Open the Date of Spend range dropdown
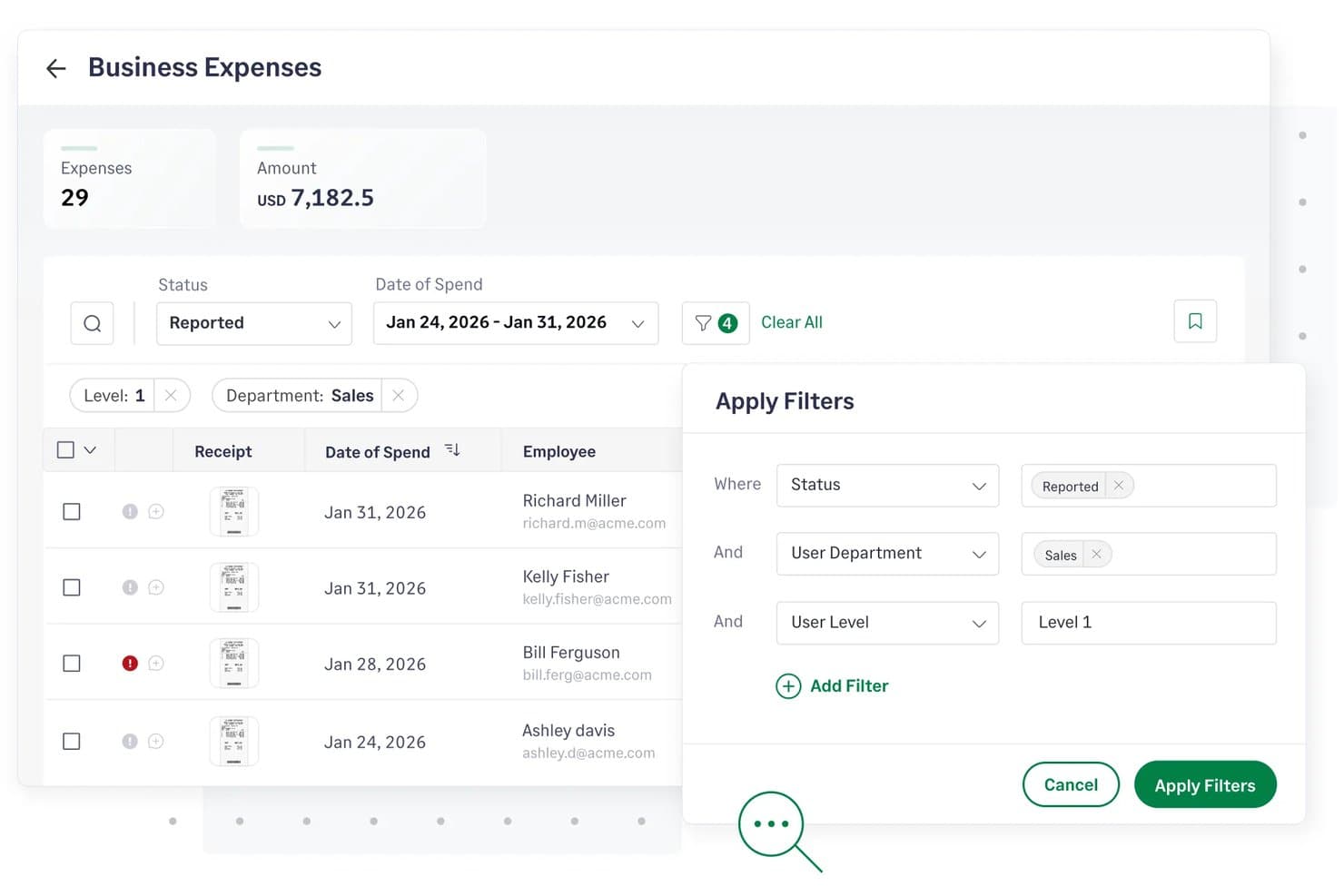The height and width of the screenshot is (896, 1344). pyautogui.click(x=516, y=323)
